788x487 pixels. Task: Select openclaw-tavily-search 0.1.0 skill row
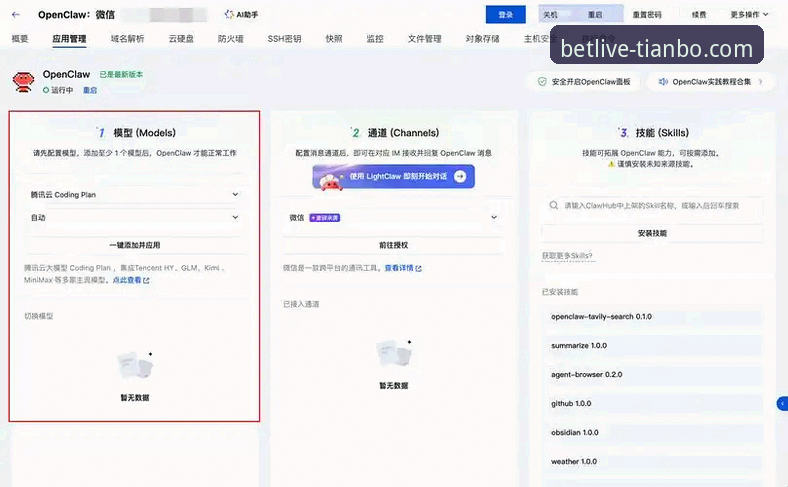653,317
